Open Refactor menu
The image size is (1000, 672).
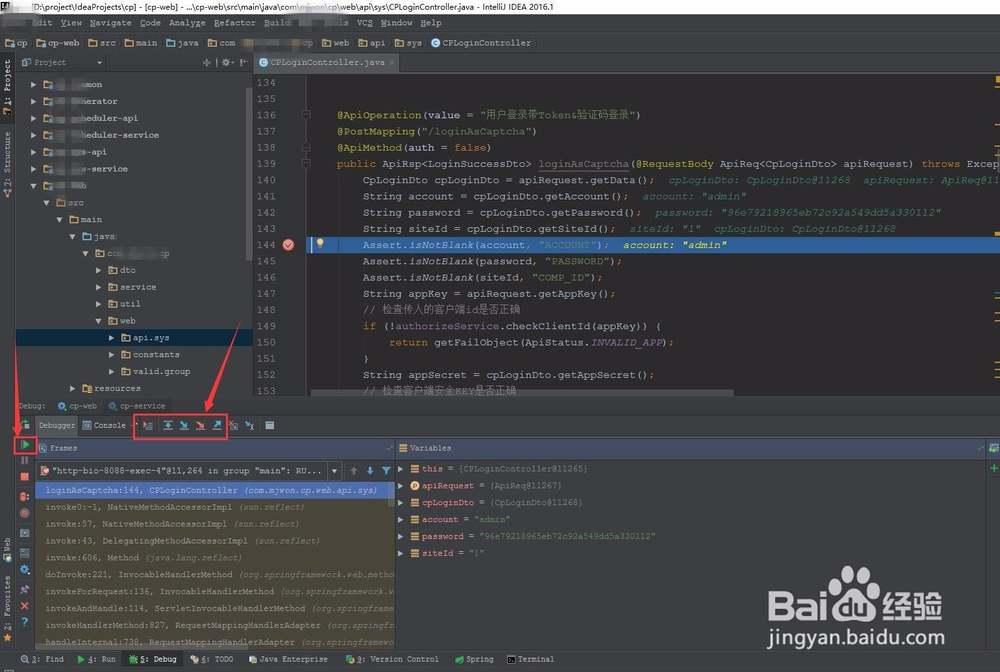(x=234, y=23)
